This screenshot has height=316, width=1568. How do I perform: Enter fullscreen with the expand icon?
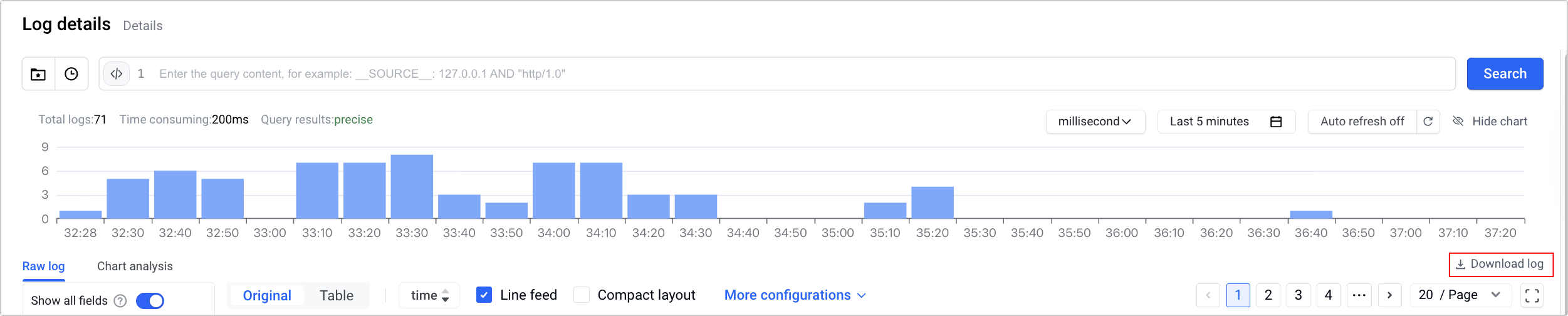coord(1532,295)
